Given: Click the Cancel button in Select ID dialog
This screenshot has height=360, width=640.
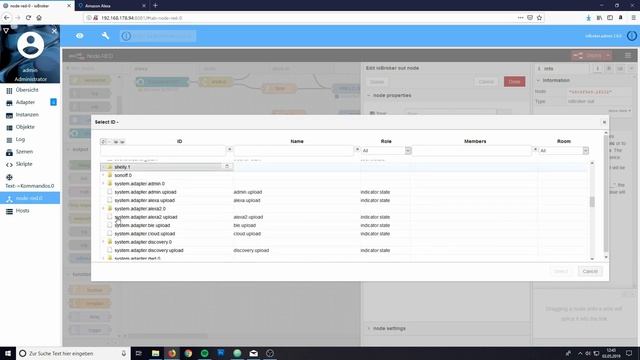Looking at the screenshot, I should [x=590, y=271].
